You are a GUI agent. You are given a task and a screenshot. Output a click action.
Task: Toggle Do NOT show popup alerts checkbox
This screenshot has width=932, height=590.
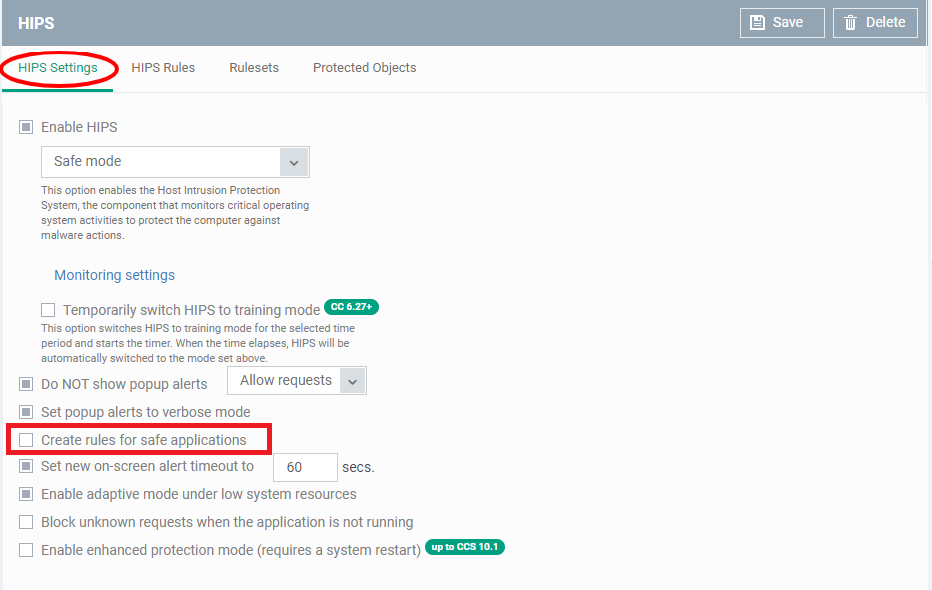click(27, 384)
